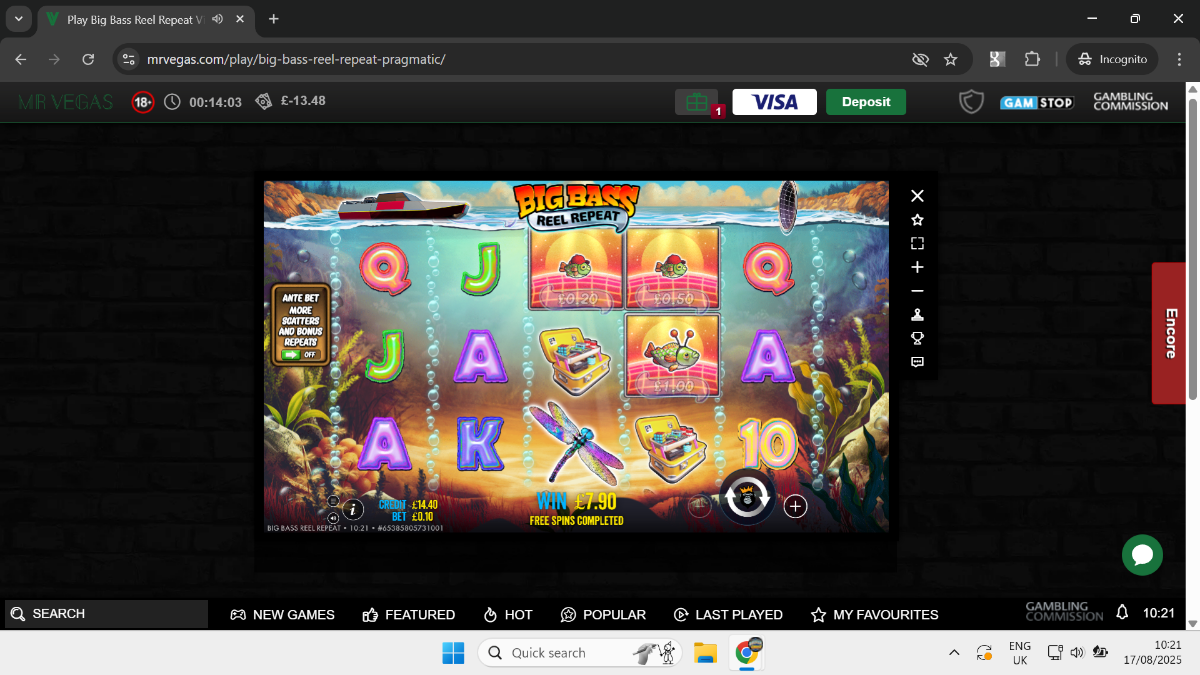Open the tab search dropdown arrow
Screen dimensions: 1200x675
[18, 19]
